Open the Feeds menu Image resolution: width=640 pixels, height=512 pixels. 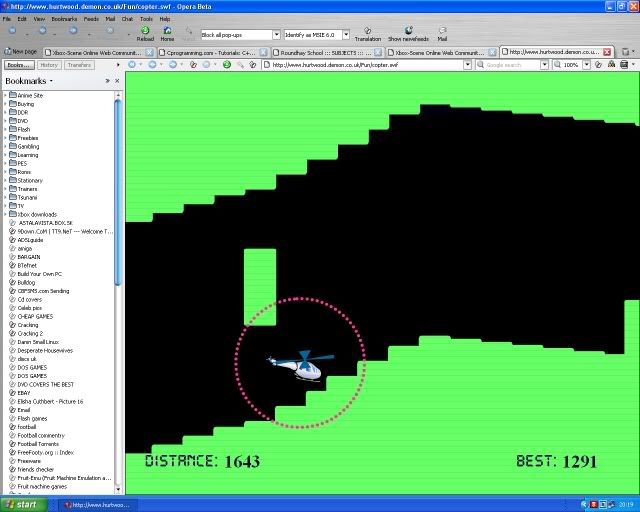click(91, 19)
